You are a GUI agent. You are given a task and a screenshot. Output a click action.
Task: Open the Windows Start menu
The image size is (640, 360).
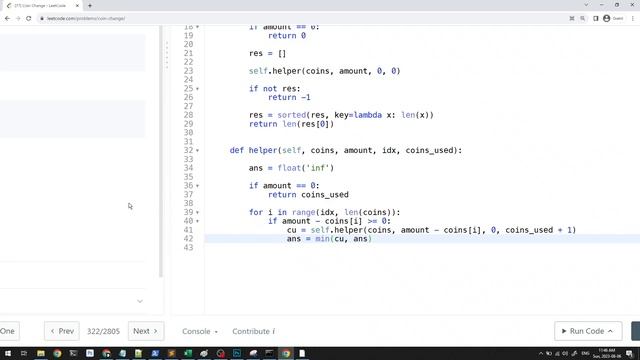point(8,353)
